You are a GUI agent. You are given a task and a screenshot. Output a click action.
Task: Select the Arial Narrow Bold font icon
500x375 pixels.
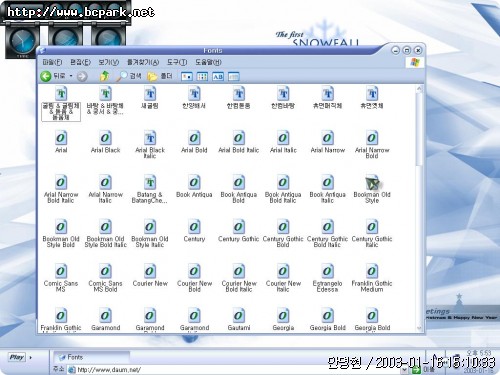point(372,138)
